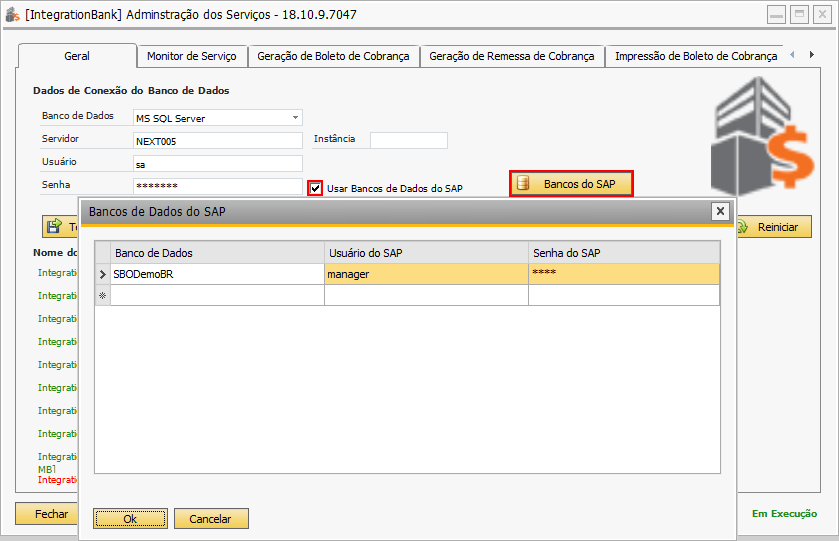Screen dimensions: 839x541
Task: Click Cancelar in the SAP databases dialog
Action: (211, 519)
